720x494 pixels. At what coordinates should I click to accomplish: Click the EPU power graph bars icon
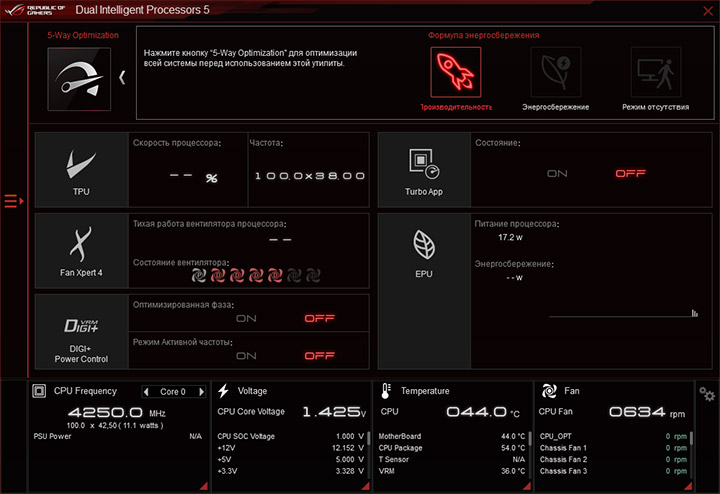(695, 313)
